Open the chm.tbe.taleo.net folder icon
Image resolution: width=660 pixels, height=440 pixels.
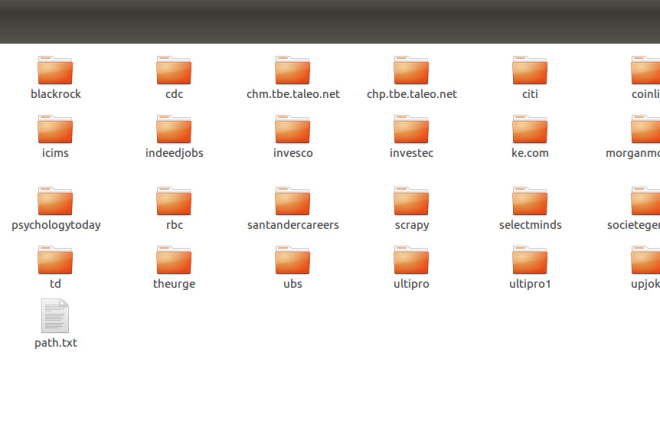tap(293, 70)
